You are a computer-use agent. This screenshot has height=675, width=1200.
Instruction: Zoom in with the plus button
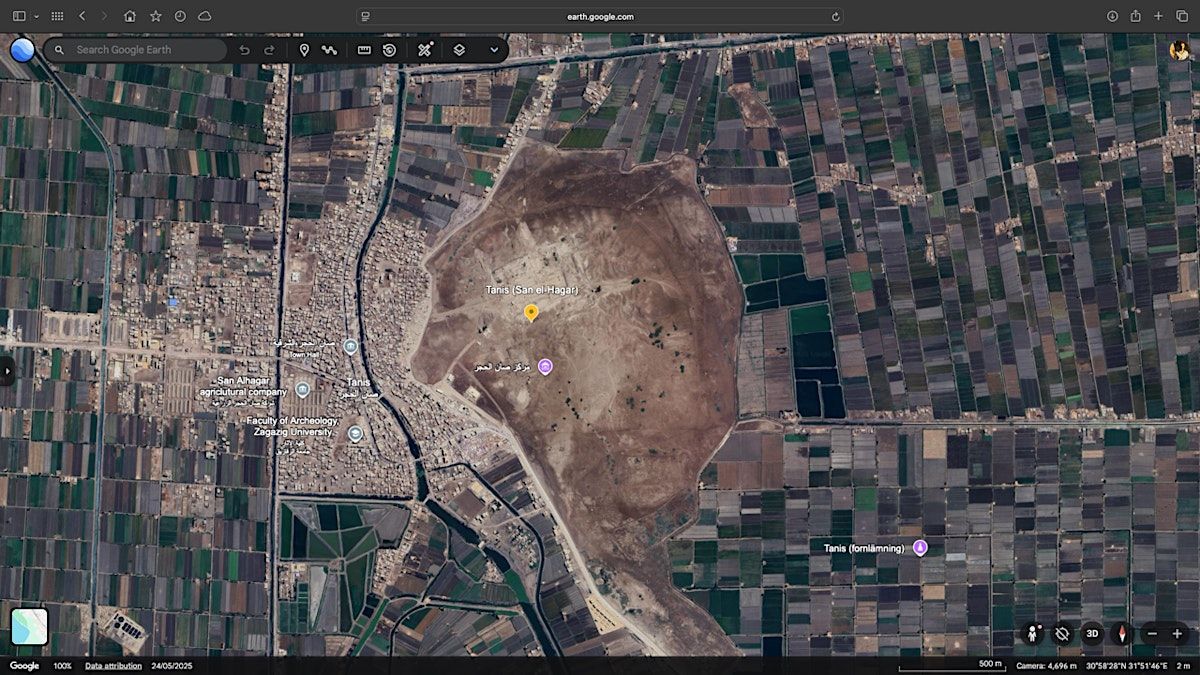point(1177,634)
